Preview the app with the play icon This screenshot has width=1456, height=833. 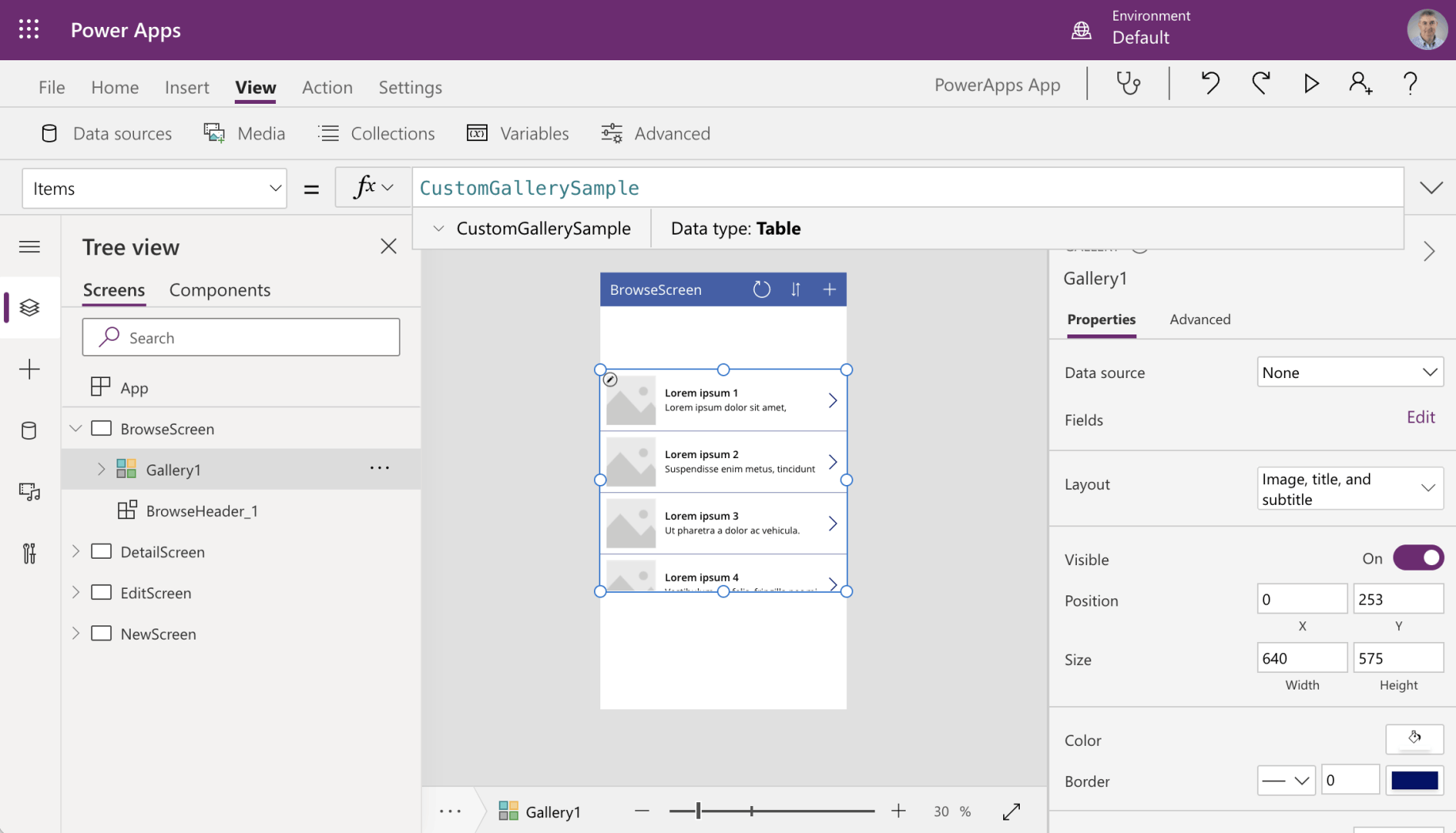[1311, 83]
